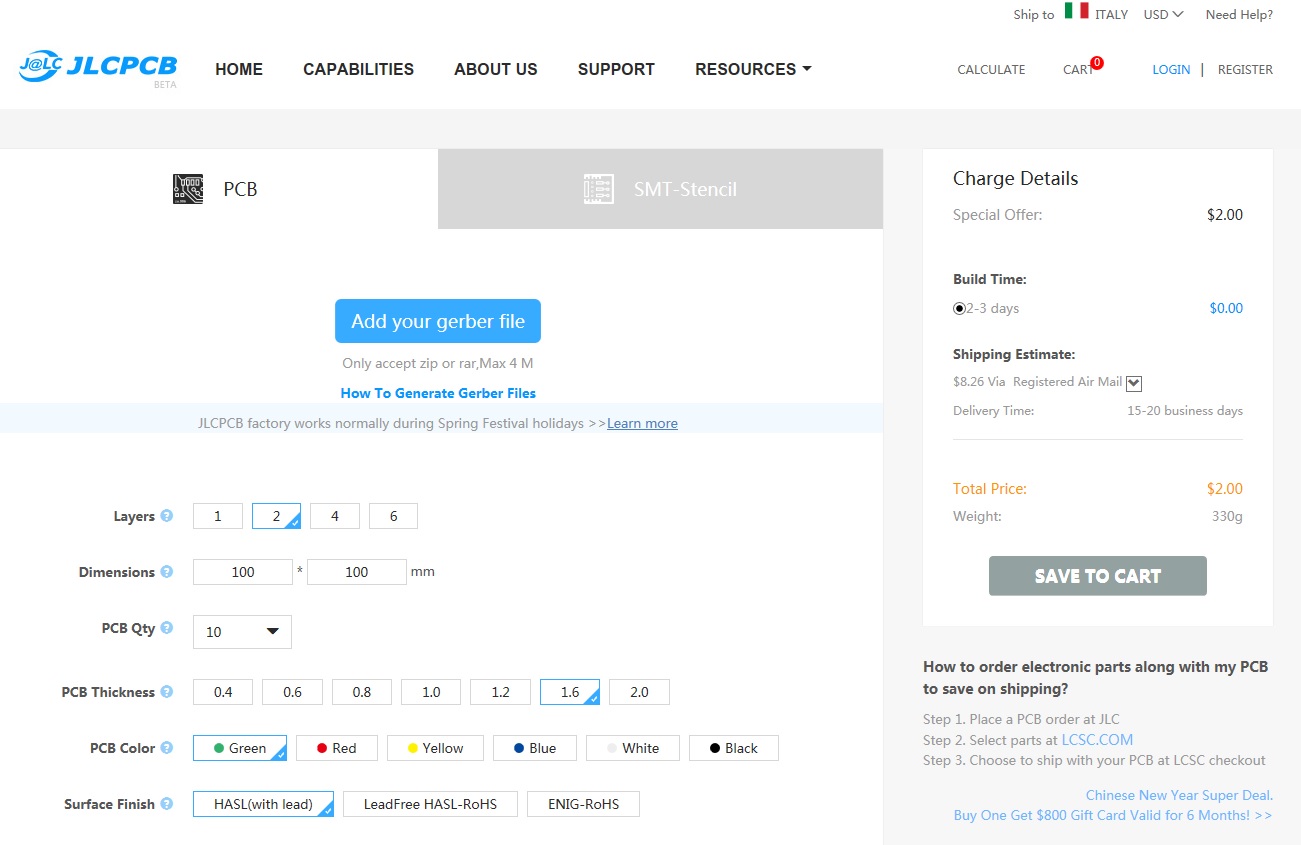Screen dimensions: 1301x845
Task: Choose 1.0 PCB thickness
Action: [431, 692]
